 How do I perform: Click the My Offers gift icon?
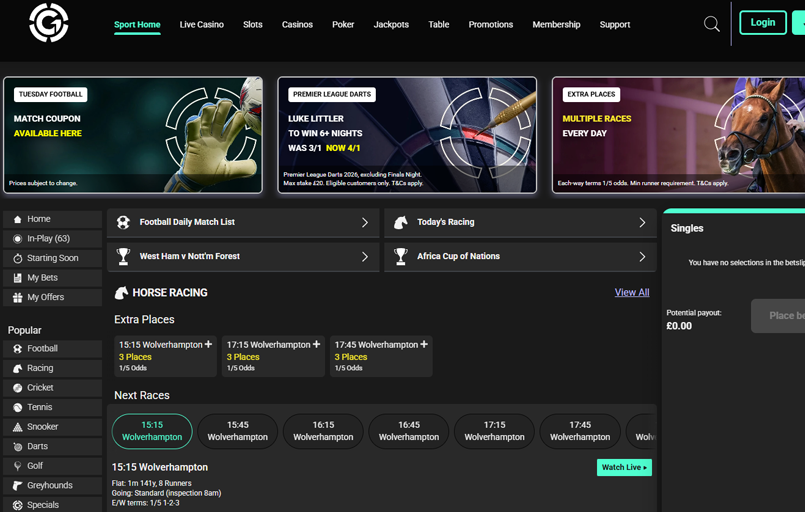[17, 297]
